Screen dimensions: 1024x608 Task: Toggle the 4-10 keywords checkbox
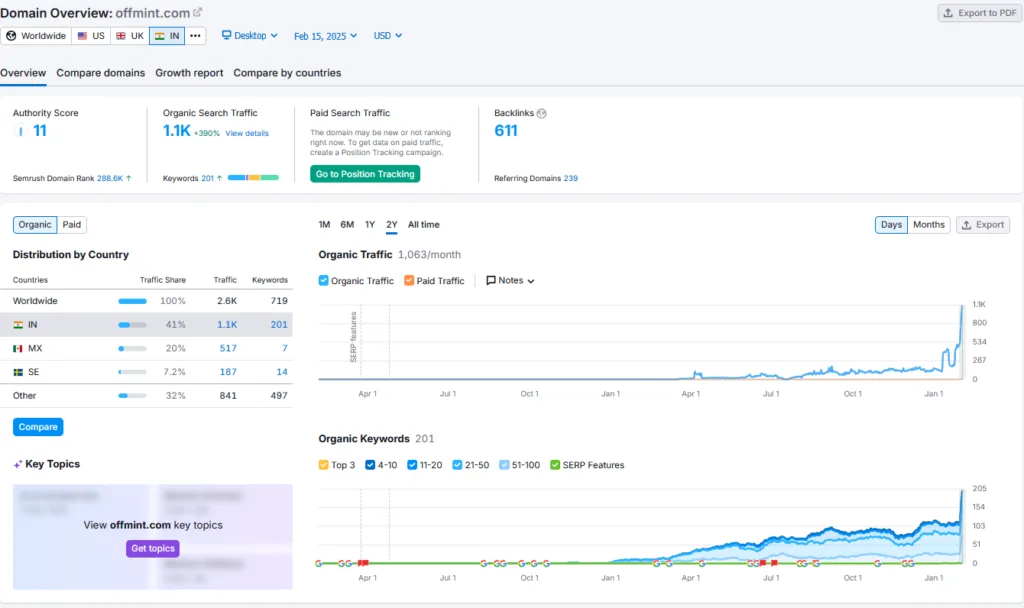370,465
